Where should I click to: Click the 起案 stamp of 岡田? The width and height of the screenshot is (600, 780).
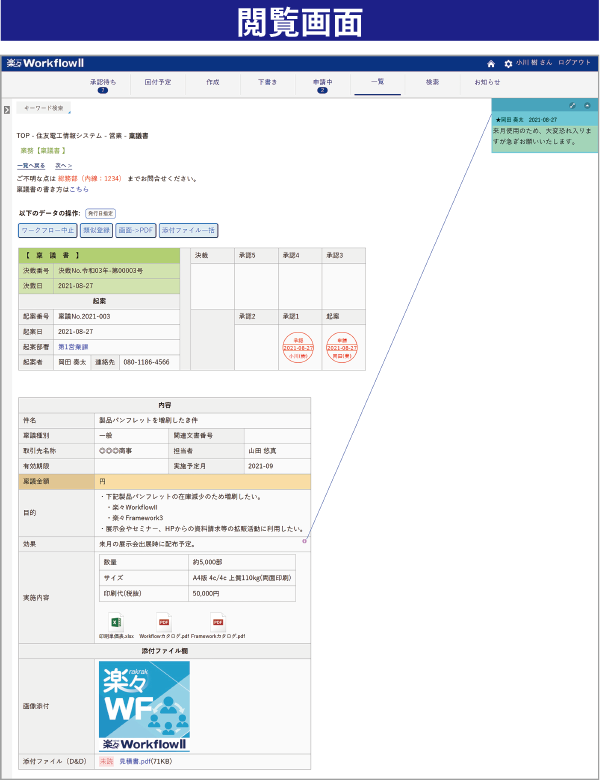342,347
